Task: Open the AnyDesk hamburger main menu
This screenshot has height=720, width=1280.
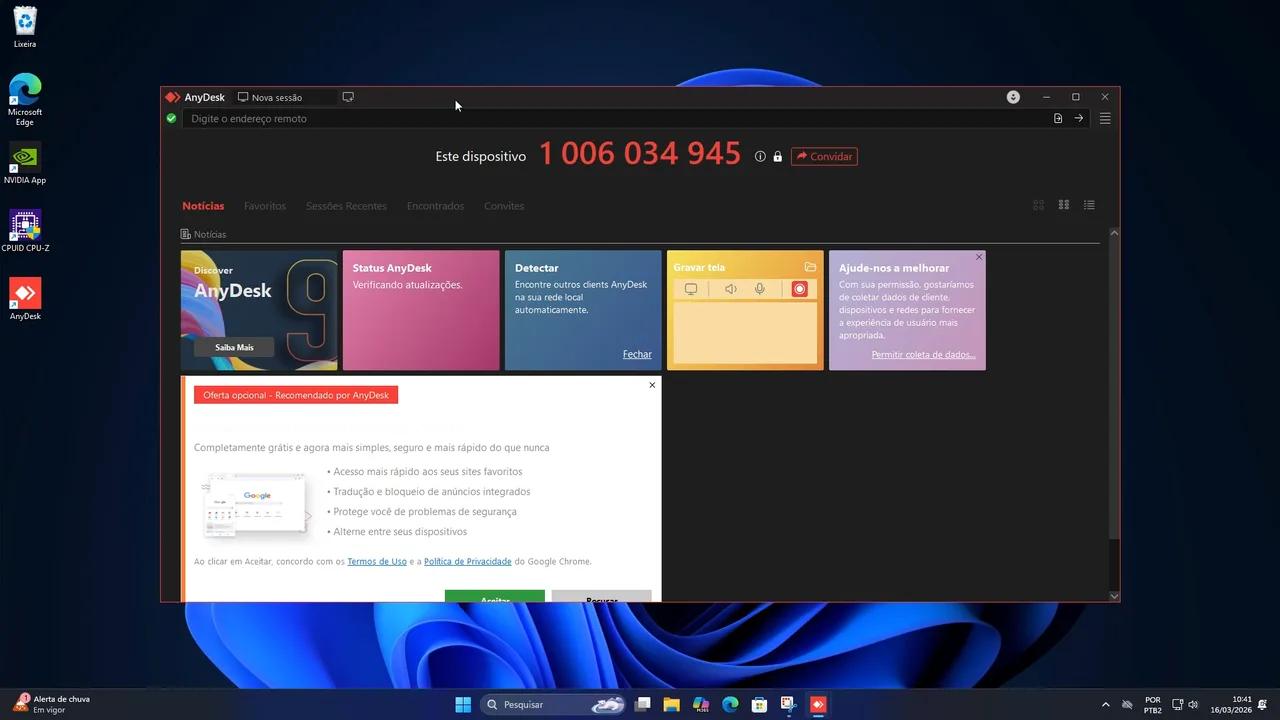Action: 1105,118
